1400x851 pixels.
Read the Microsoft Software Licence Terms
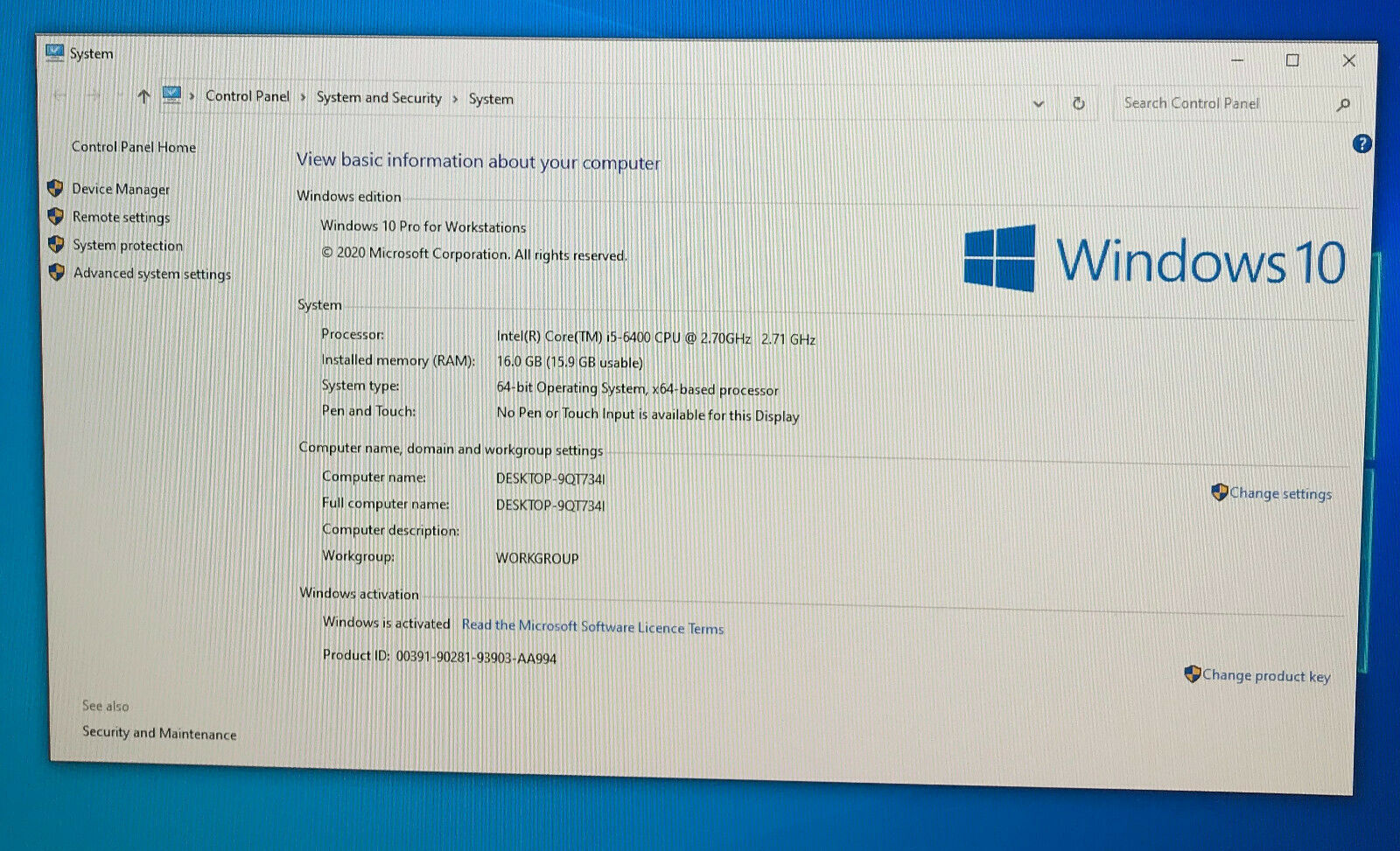pyautogui.click(x=592, y=626)
